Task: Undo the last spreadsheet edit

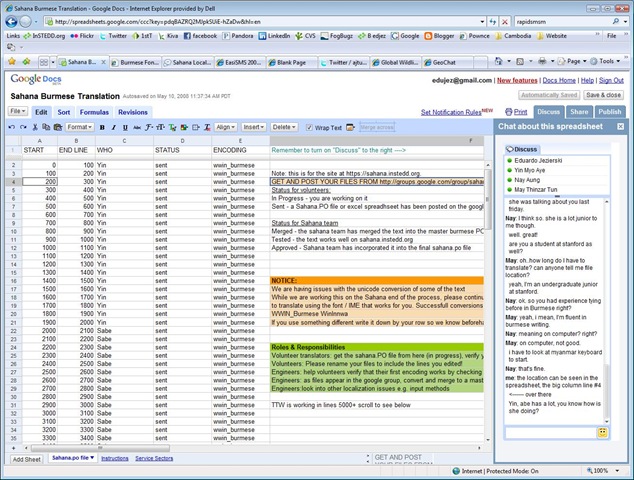Action: (11, 127)
